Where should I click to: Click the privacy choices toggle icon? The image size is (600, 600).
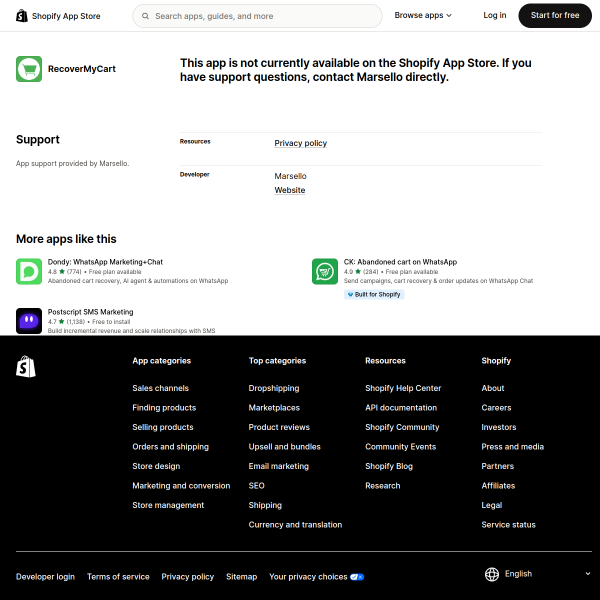357,577
